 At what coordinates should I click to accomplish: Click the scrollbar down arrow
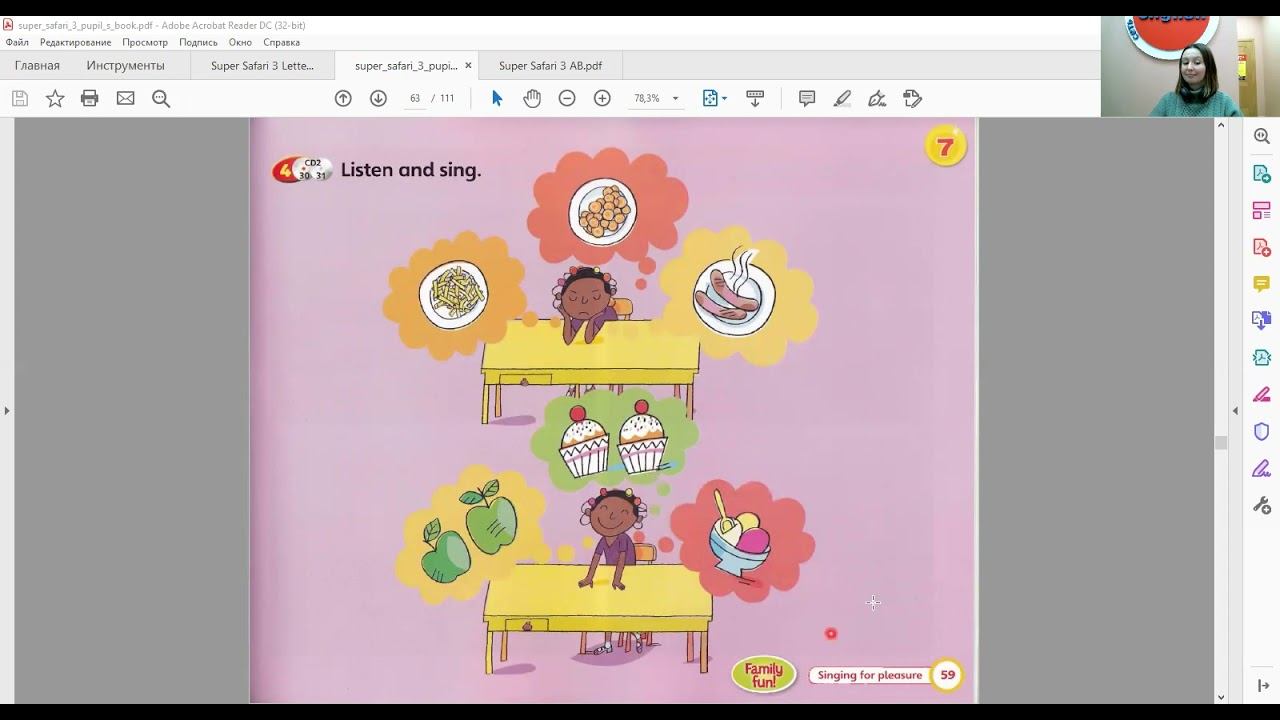click(x=1221, y=697)
